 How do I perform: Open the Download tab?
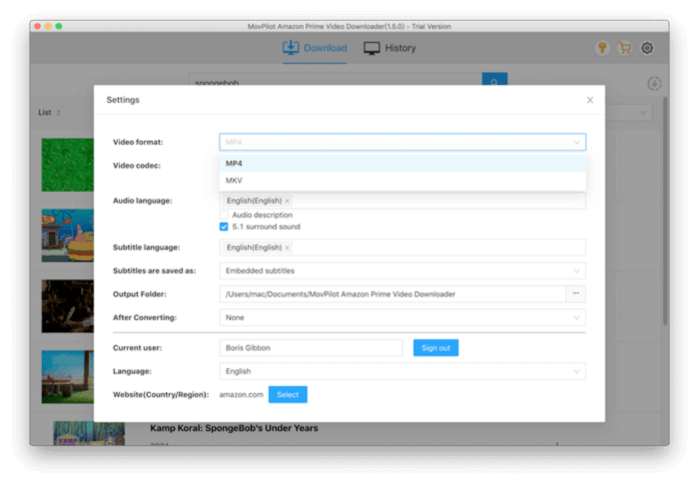(315, 48)
